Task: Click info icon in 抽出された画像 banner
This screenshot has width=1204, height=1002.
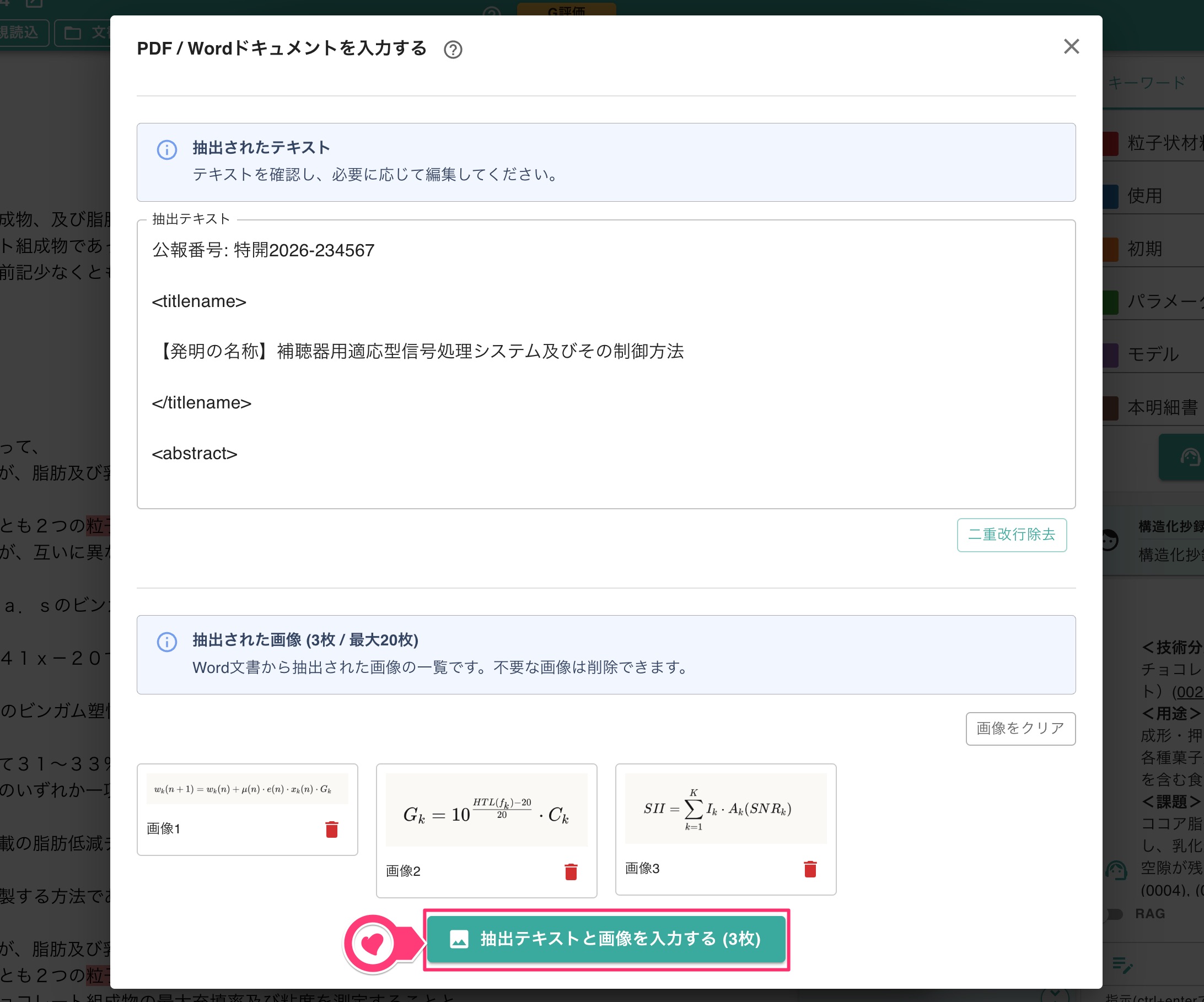Action: click(167, 642)
